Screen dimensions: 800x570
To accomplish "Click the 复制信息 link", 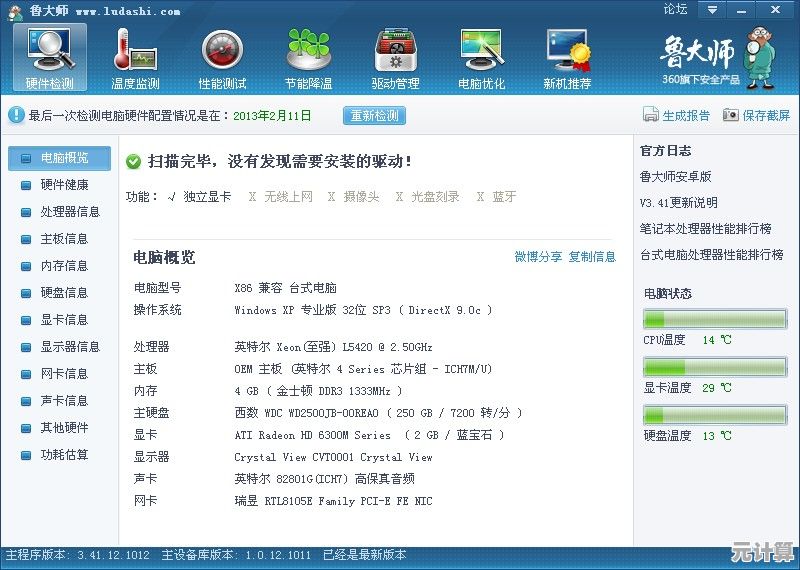I will tap(592, 257).
